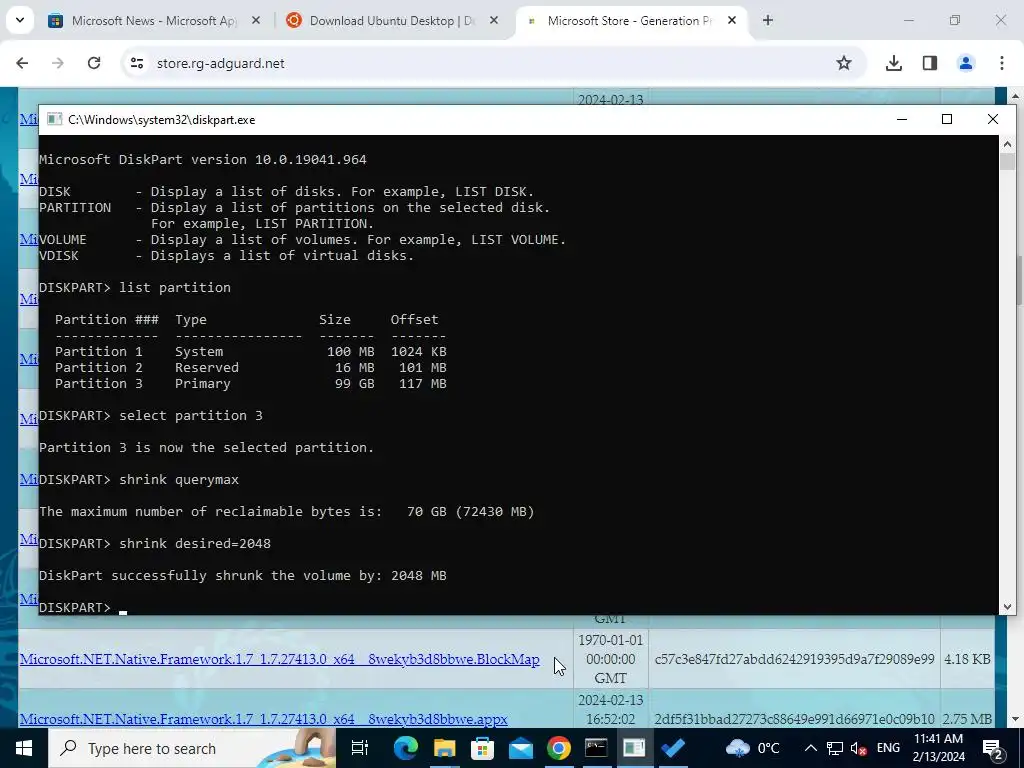Go forward in browser history
The height and width of the screenshot is (768, 1024).
coord(58,63)
